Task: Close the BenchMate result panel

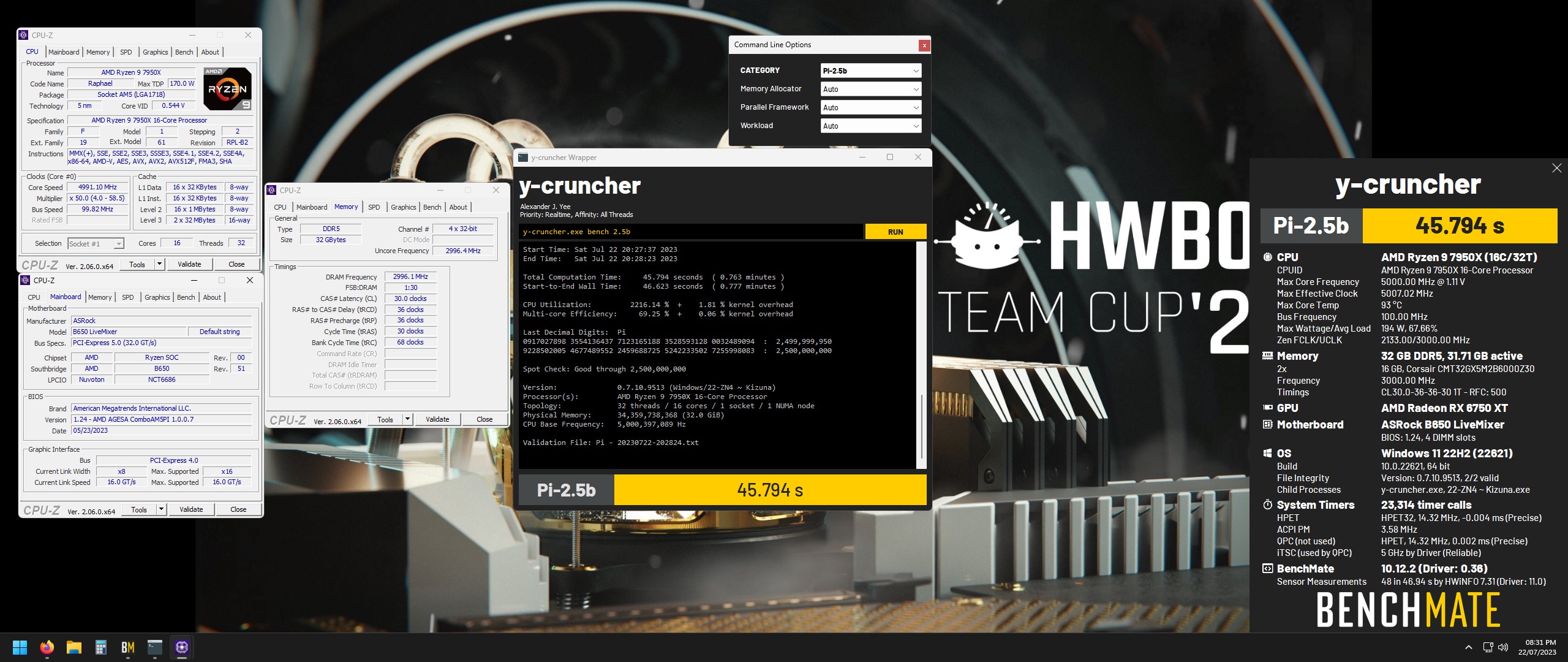Action: [x=1557, y=168]
